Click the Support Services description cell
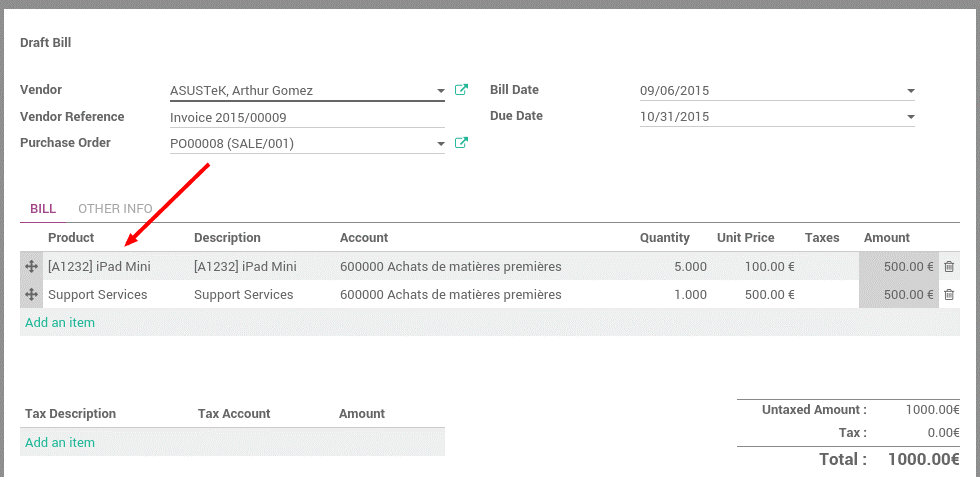Screen dimensions: 980x477 [244, 295]
